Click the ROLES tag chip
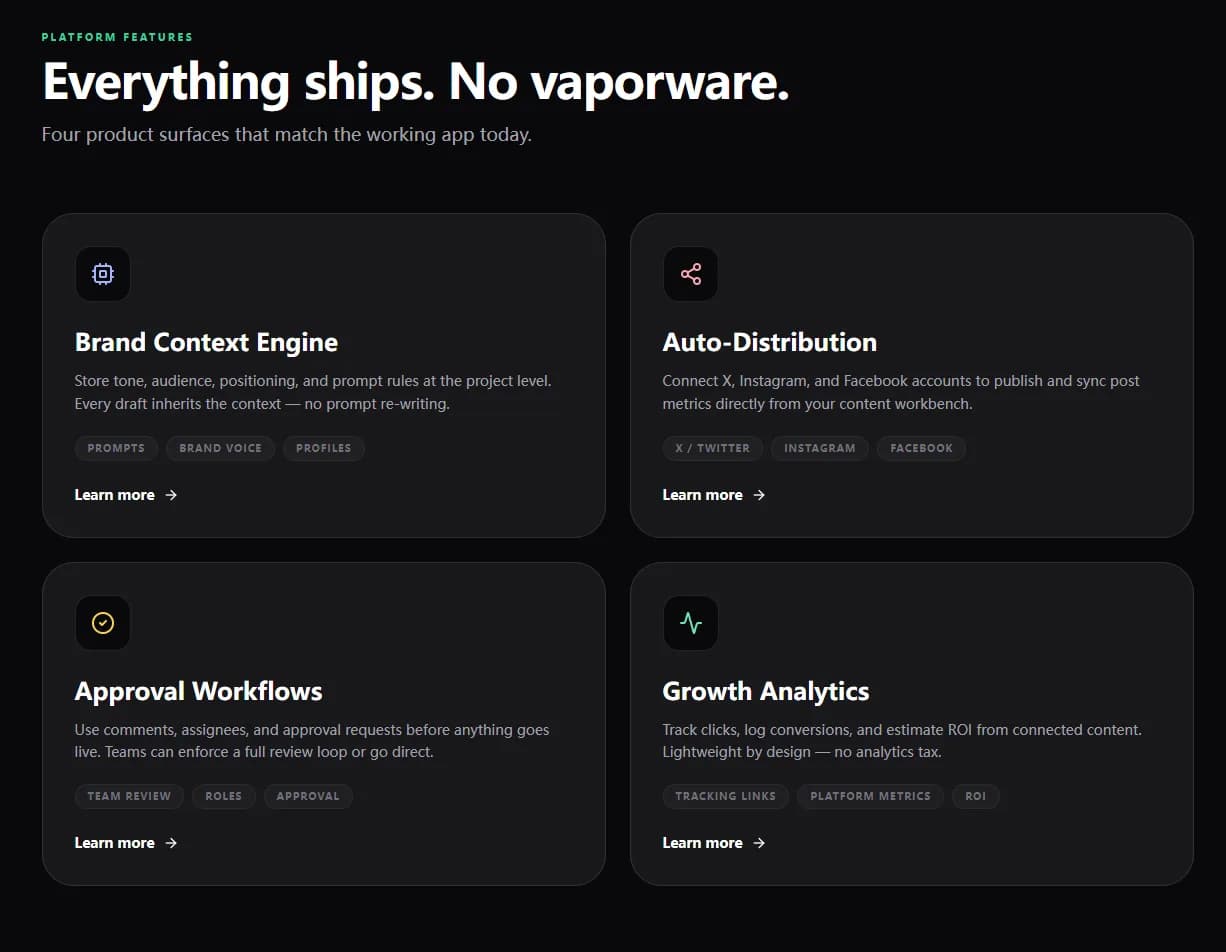 [x=224, y=796]
